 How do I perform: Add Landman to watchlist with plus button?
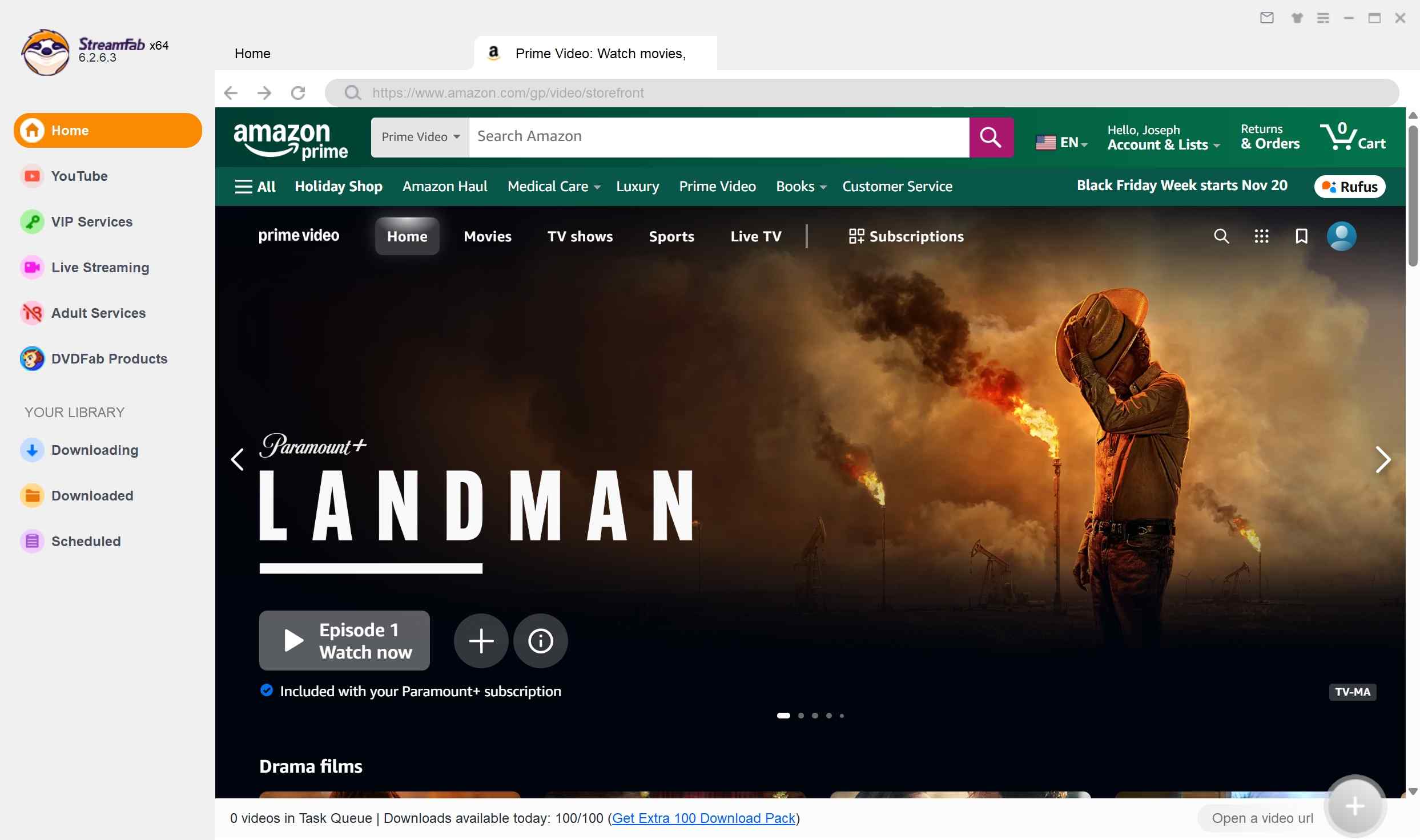(480, 640)
